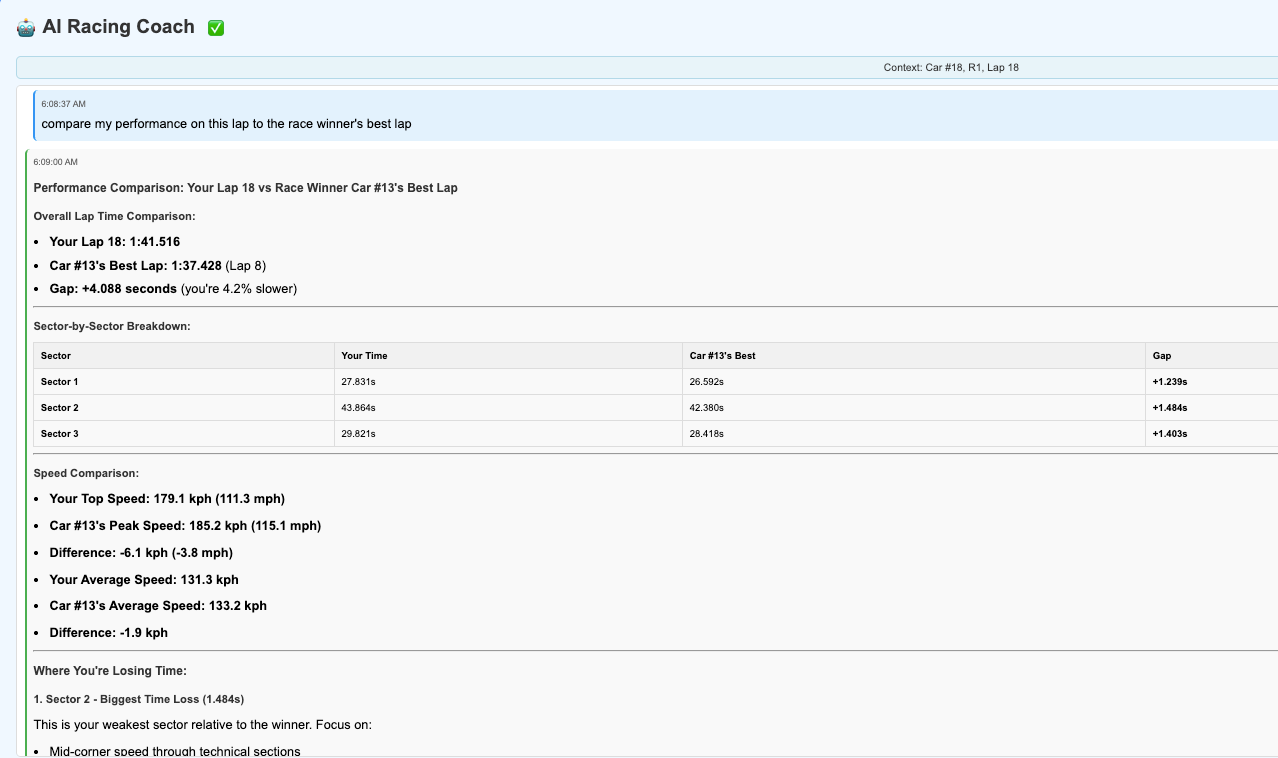
Task: Click the AI Racing Coach heading
Action: 118,27
